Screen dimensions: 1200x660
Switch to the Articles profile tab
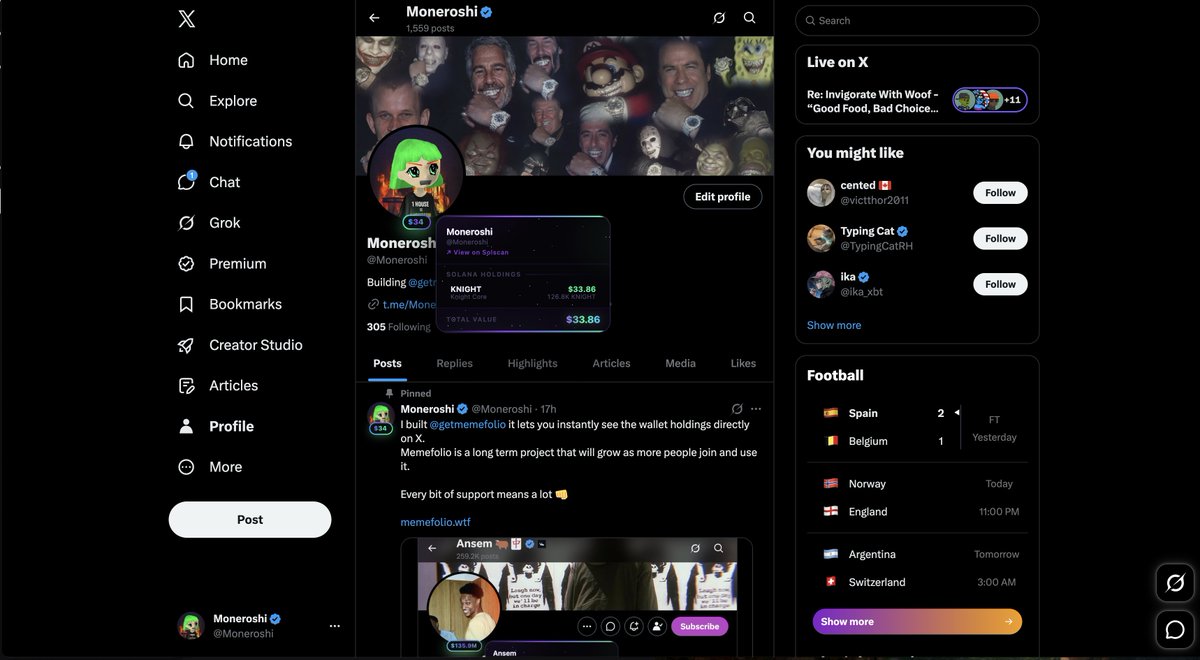tap(611, 363)
